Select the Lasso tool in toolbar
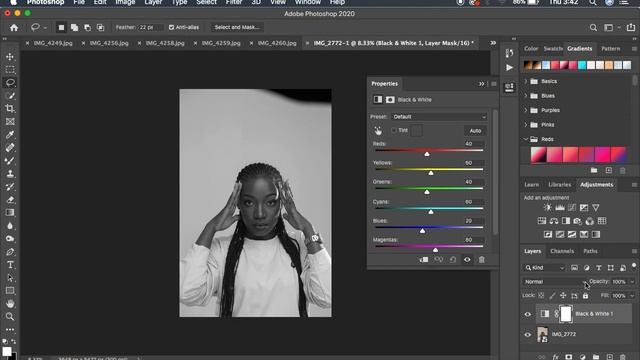 (10, 82)
